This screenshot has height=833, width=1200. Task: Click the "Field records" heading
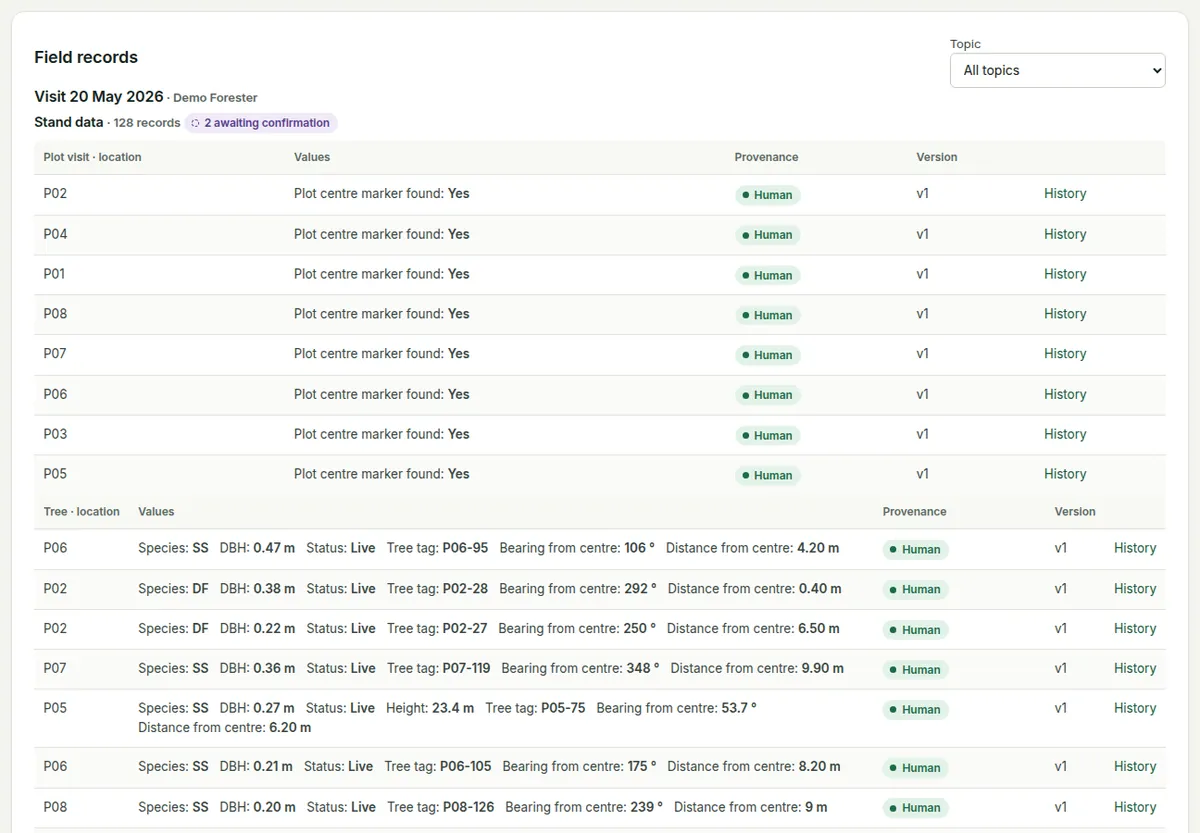(x=86, y=57)
